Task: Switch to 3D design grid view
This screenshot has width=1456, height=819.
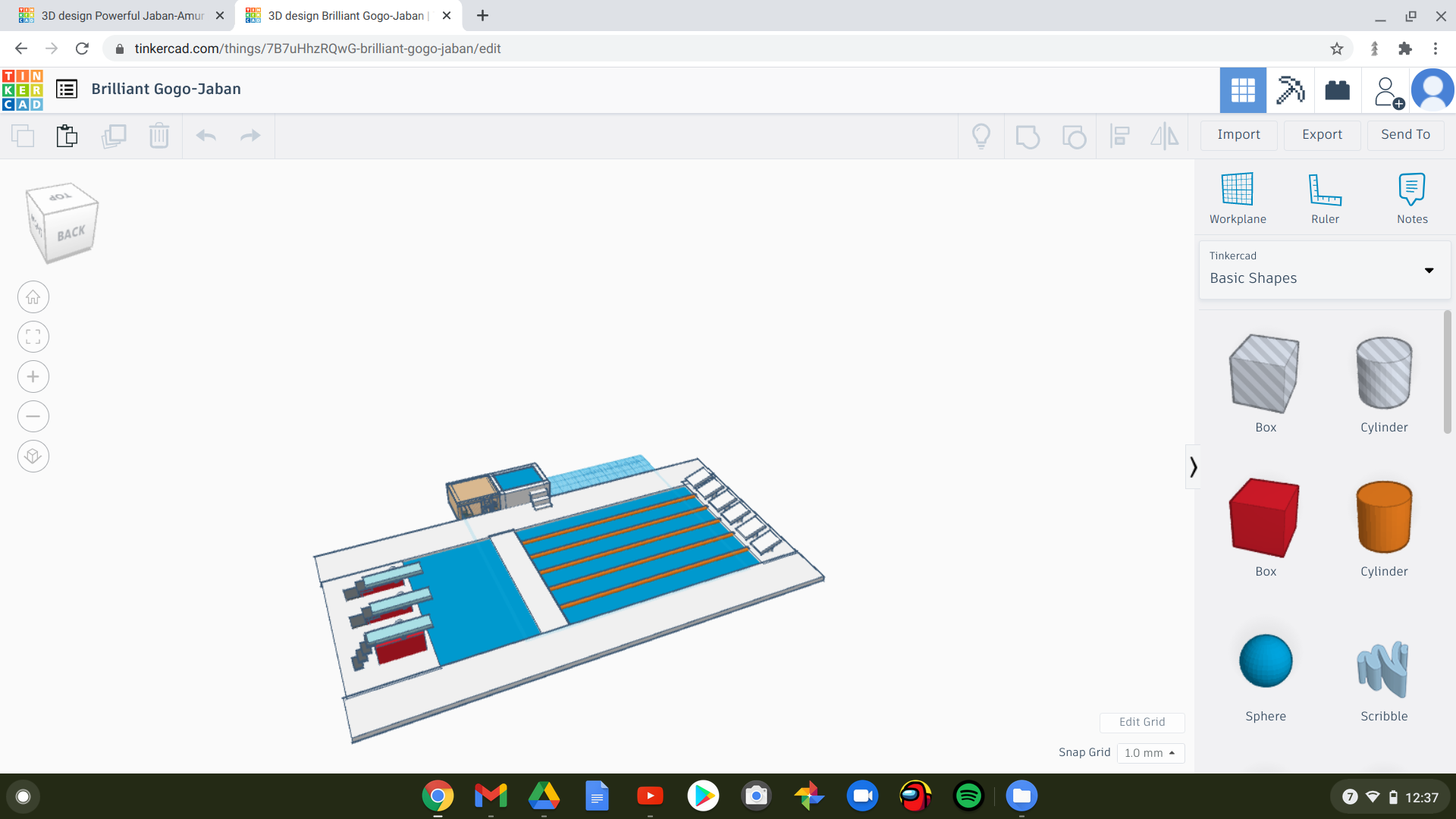Action: 1243,90
